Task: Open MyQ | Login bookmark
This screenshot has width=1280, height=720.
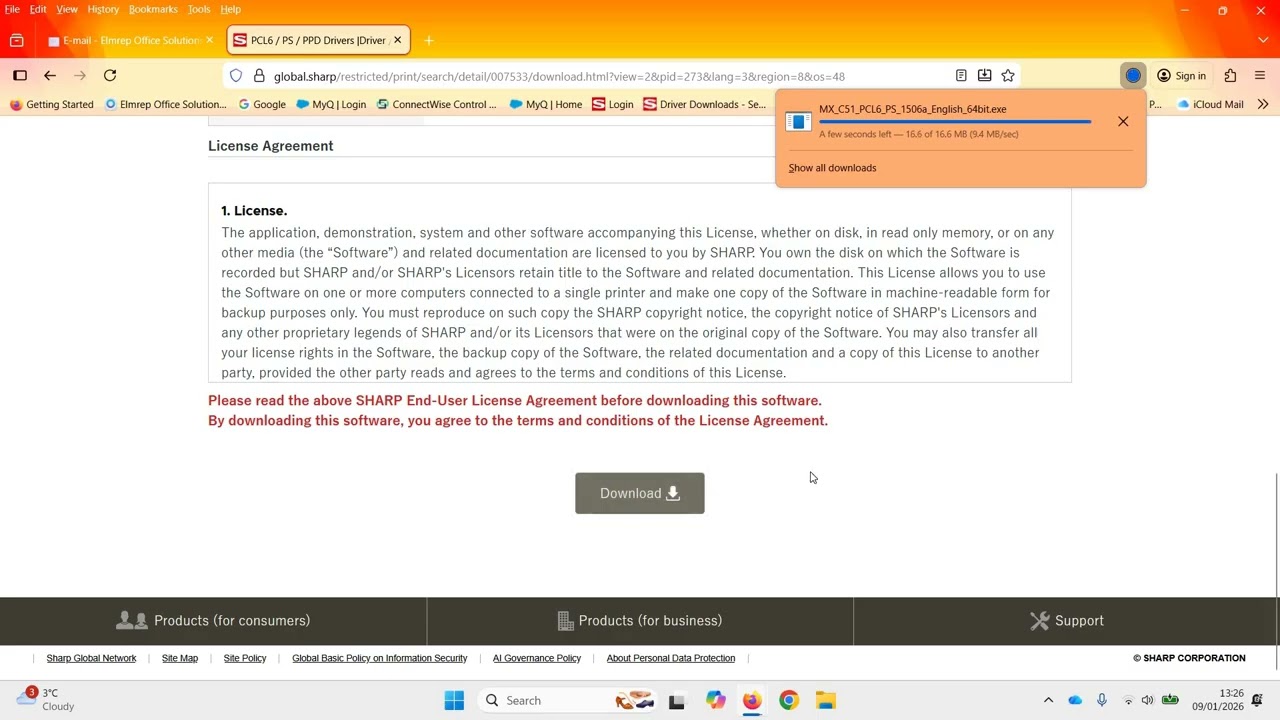Action: click(x=331, y=104)
